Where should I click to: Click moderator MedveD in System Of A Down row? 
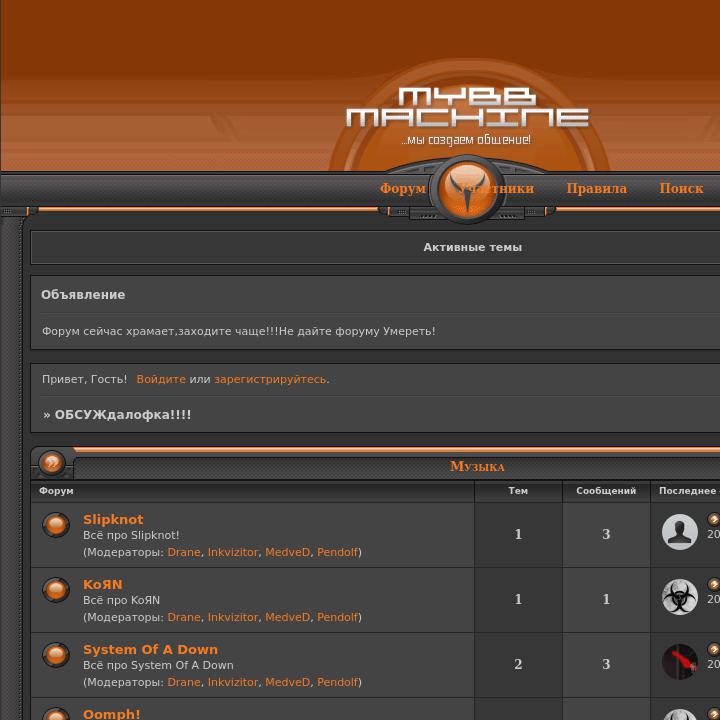pyautogui.click(x=287, y=682)
